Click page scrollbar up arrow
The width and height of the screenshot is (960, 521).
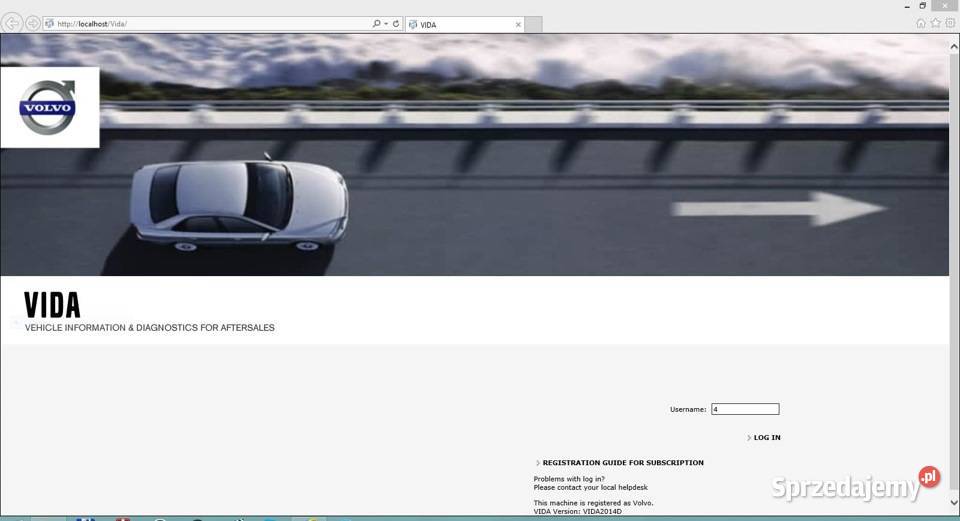(954, 46)
